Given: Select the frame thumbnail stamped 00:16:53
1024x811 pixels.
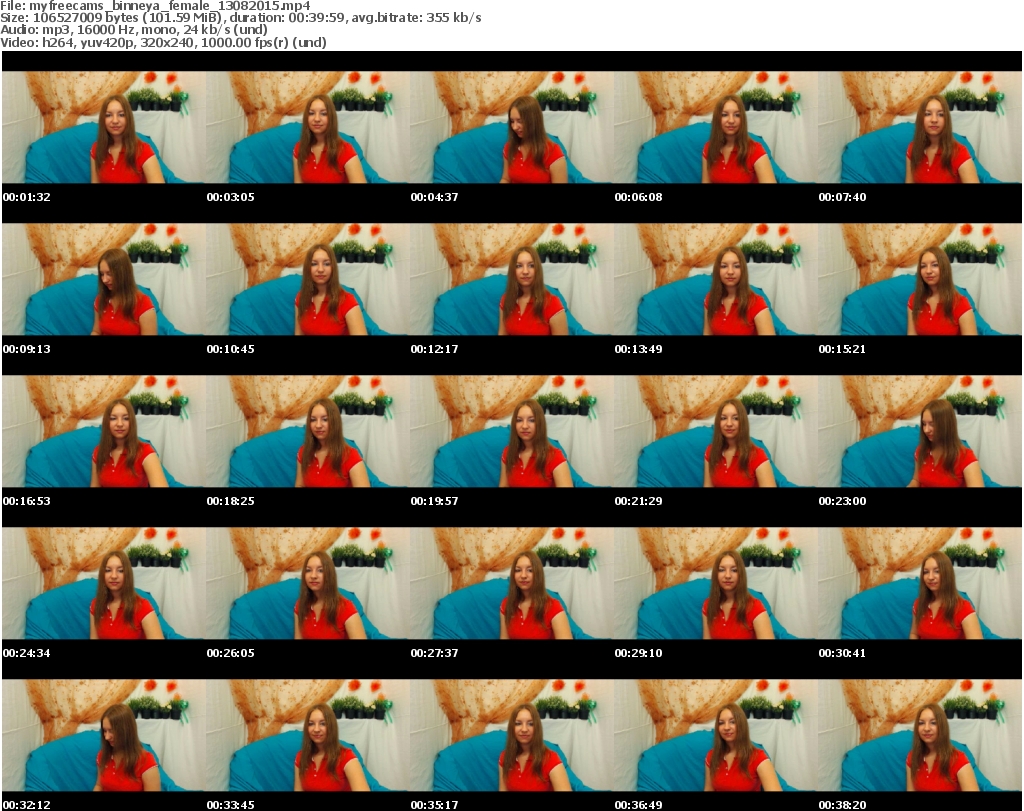Looking at the screenshot, I should 104,432.
